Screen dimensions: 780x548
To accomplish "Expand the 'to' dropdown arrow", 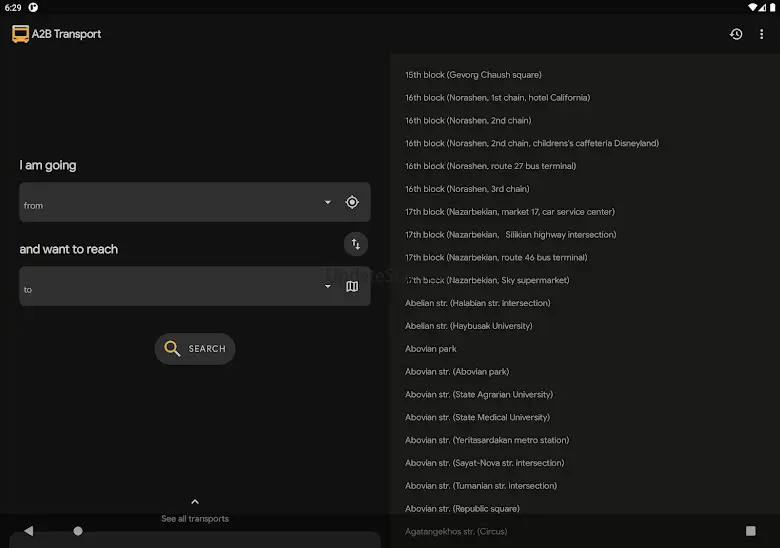I will pos(327,287).
